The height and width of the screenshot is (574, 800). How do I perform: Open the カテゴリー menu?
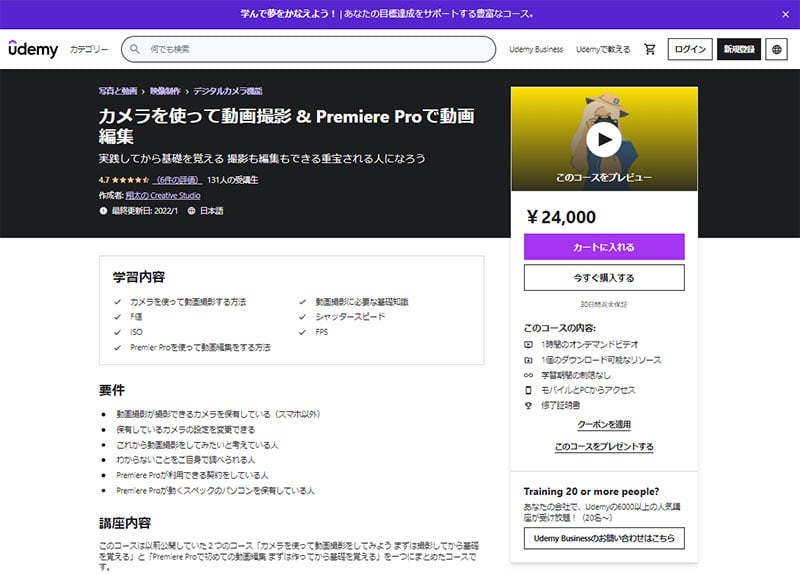[x=89, y=49]
